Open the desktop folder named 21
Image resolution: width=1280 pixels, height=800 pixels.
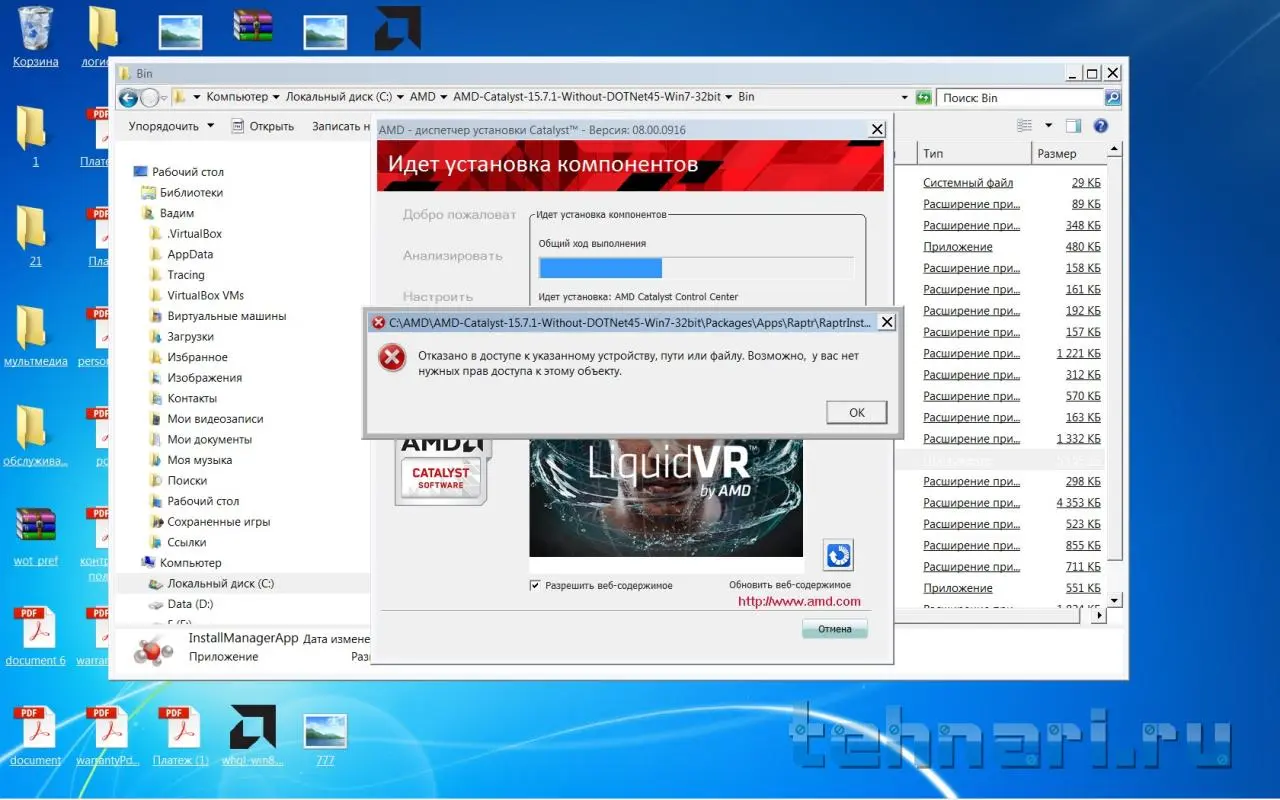coord(32,228)
